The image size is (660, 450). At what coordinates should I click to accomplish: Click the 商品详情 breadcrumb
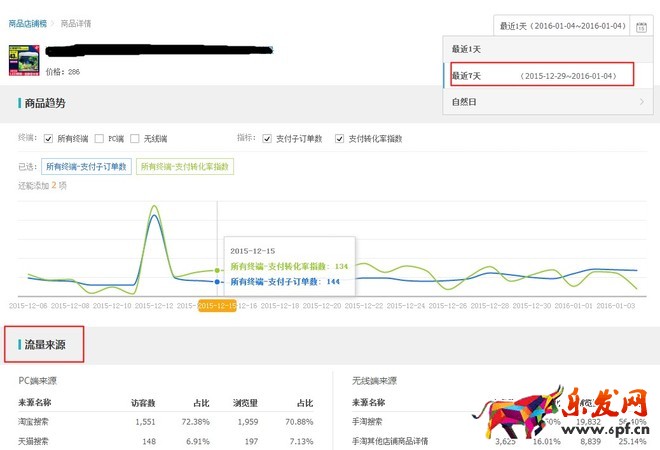(75, 23)
